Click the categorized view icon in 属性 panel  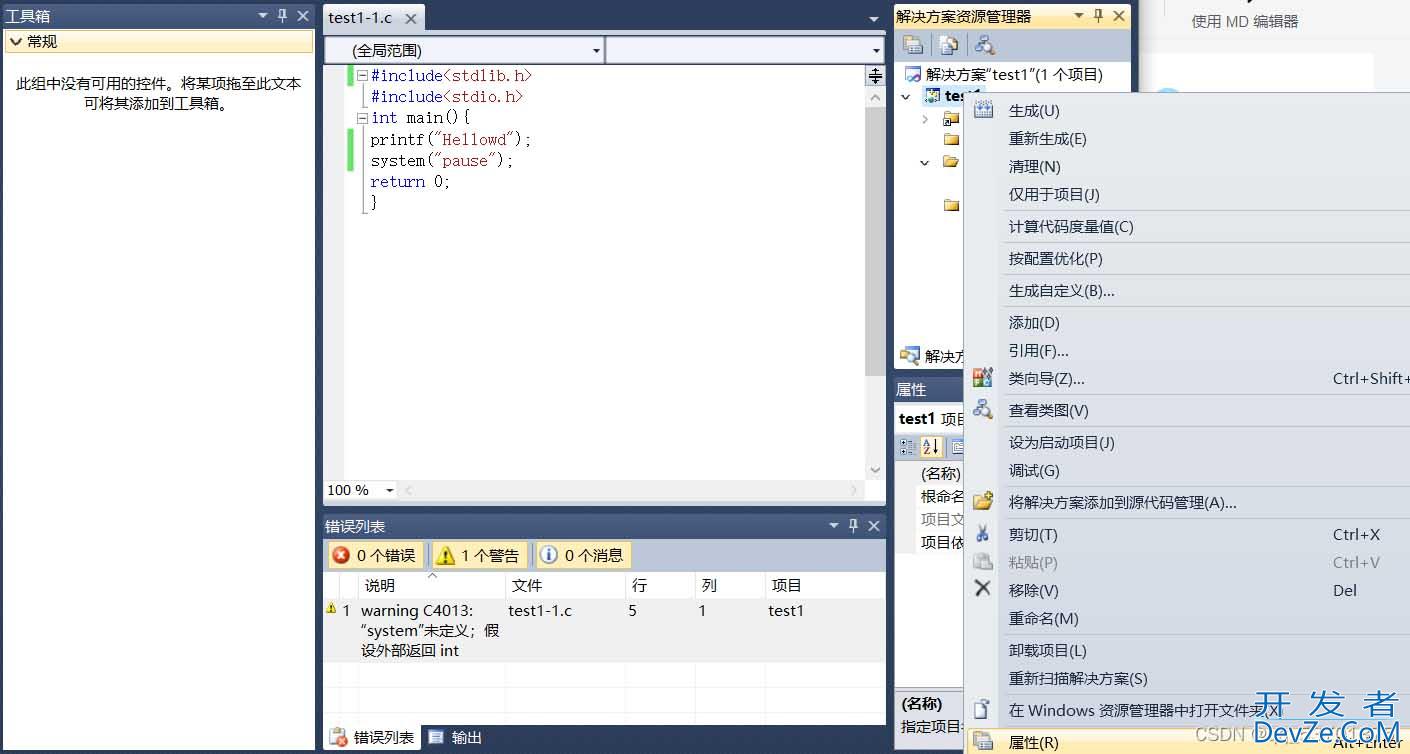coord(908,447)
